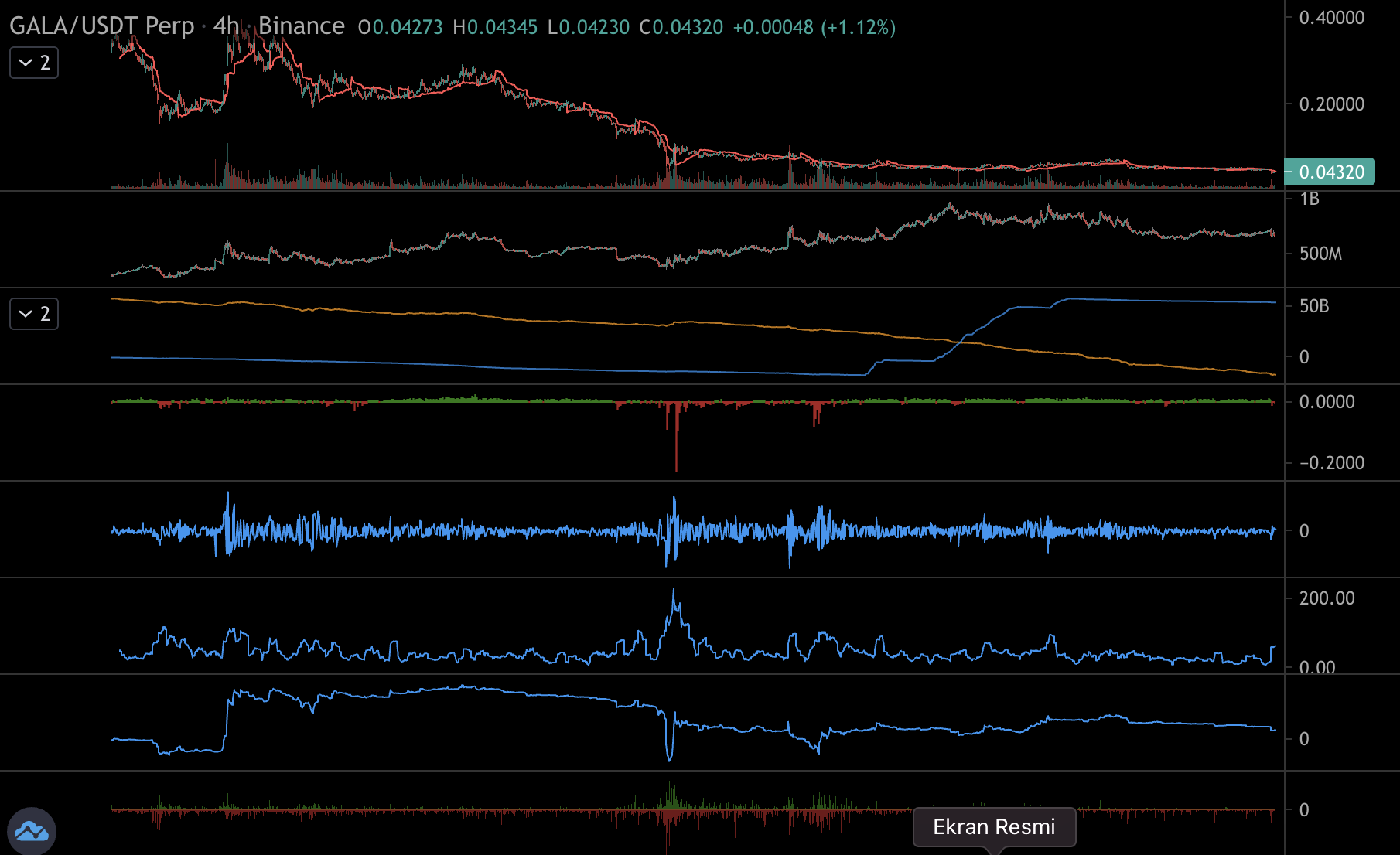Click the 0.40000 price axis label
Viewport: 1400px width, 855px height.
[1331, 18]
